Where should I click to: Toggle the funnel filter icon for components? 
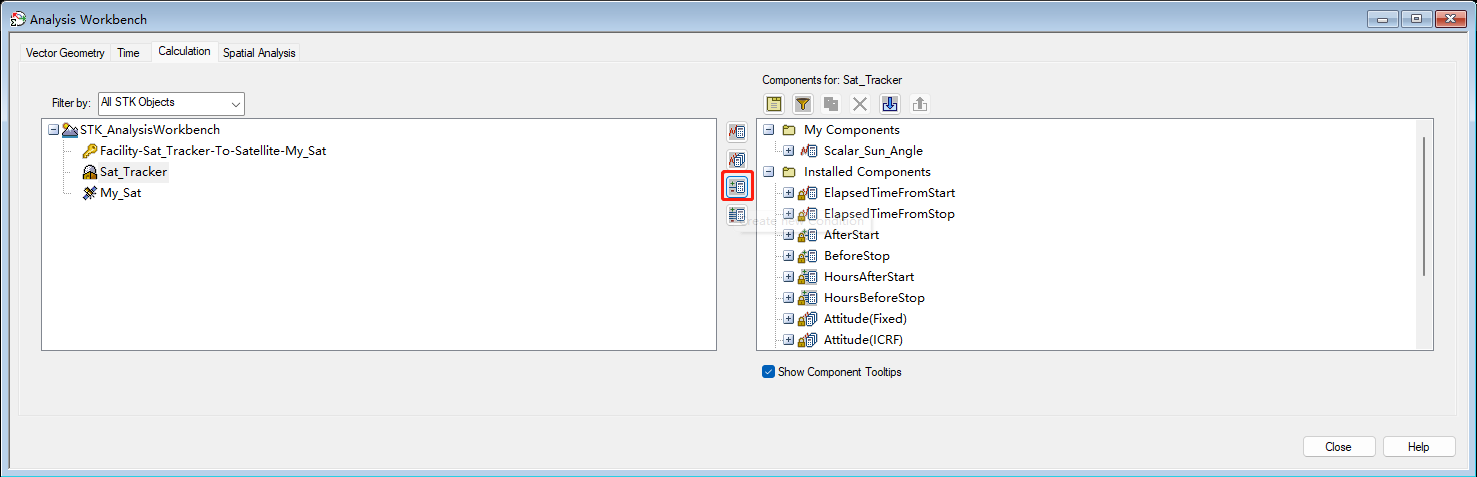point(803,104)
